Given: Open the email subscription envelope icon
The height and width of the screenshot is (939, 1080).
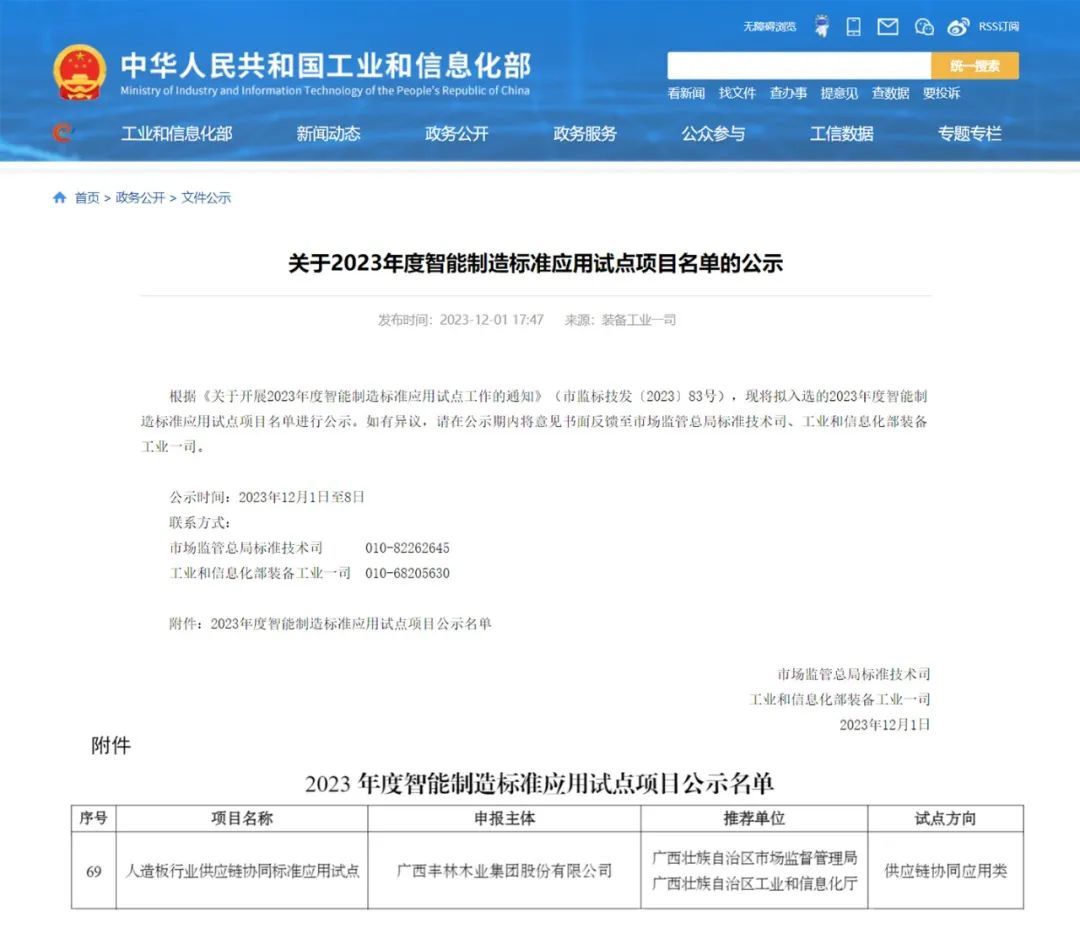Looking at the screenshot, I should 887,27.
